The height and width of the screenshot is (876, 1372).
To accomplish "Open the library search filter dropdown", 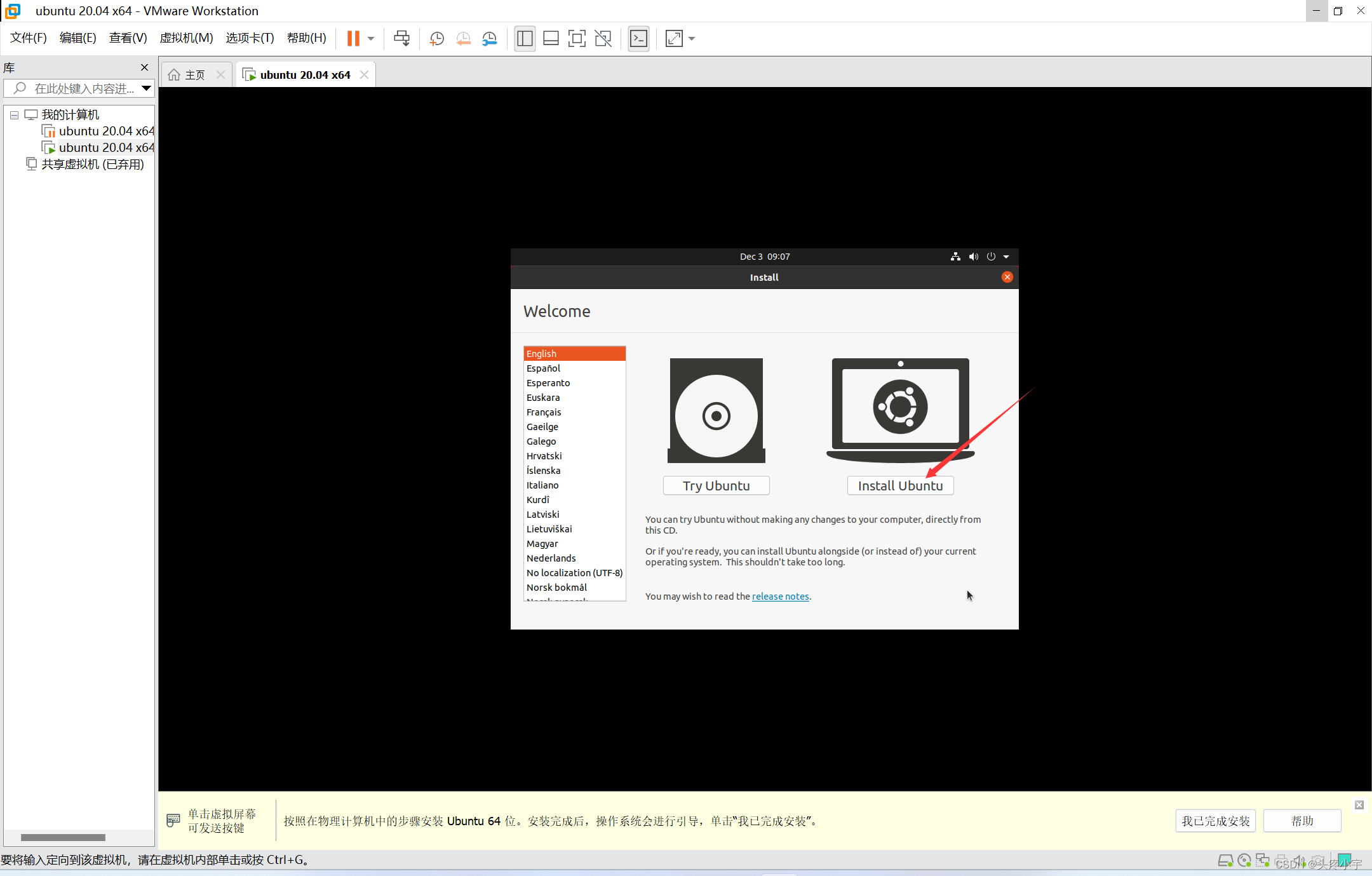I will point(146,88).
